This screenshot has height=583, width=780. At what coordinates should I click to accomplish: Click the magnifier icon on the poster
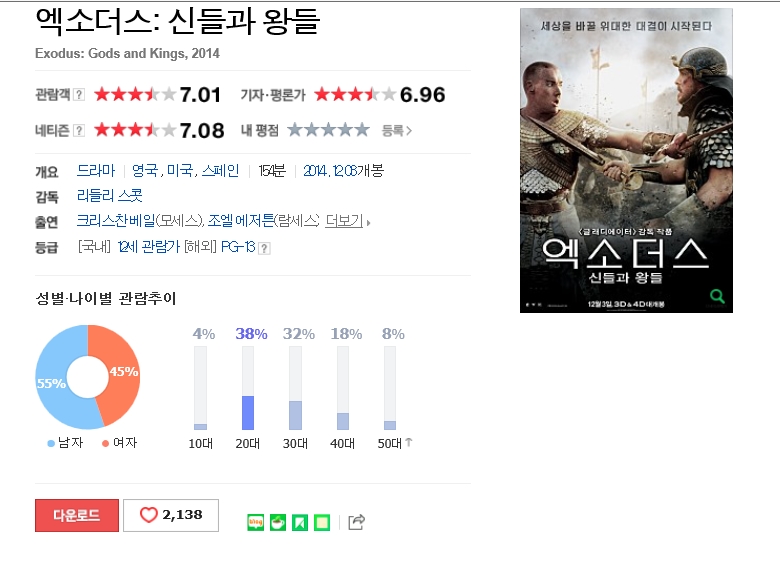(717, 296)
